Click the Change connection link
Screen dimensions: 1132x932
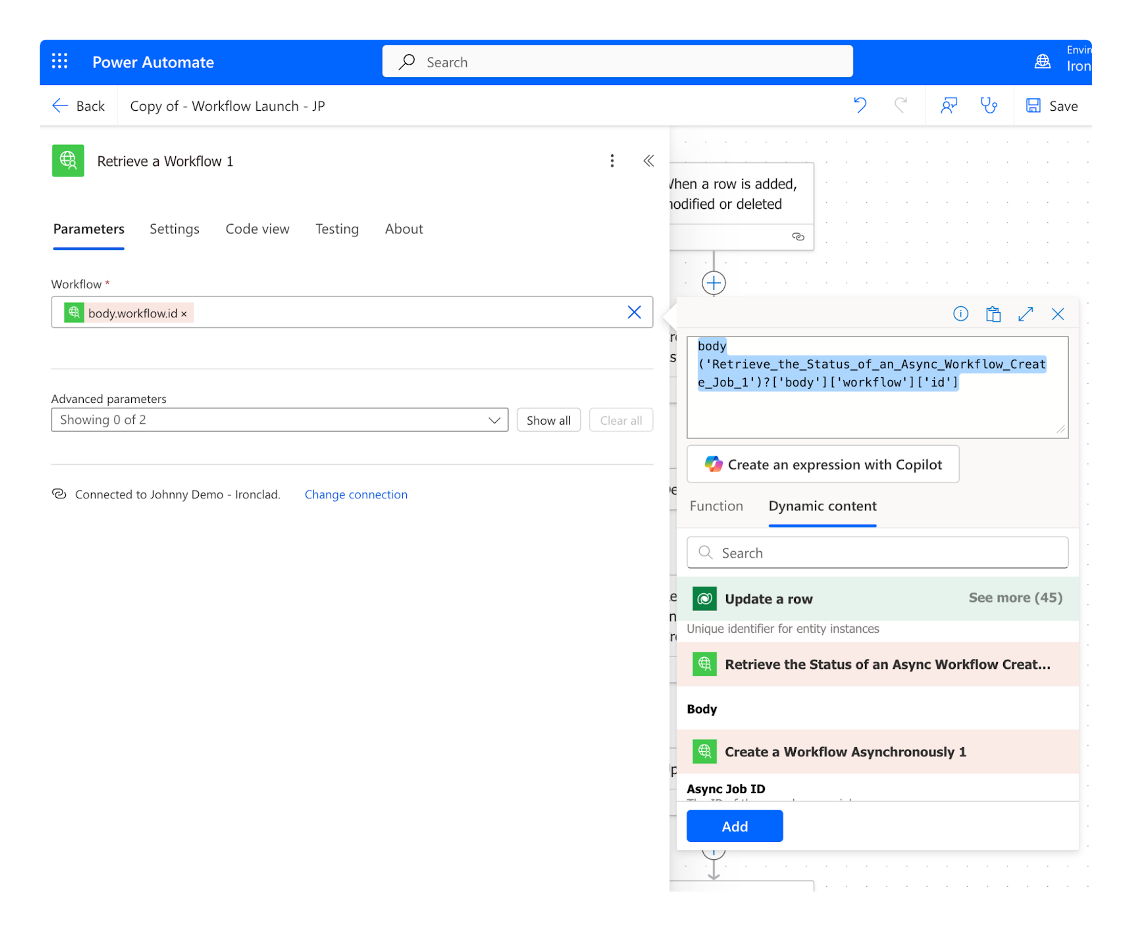click(356, 495)
